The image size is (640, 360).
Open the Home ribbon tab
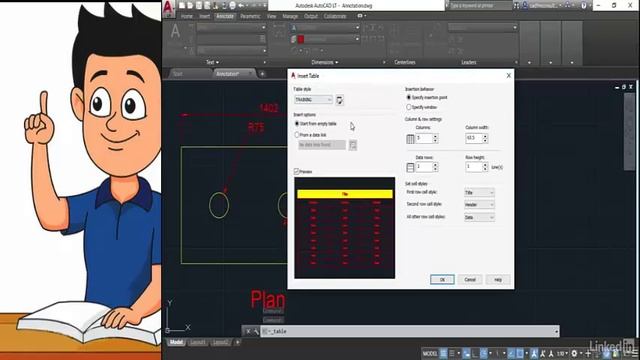[187, 16]
